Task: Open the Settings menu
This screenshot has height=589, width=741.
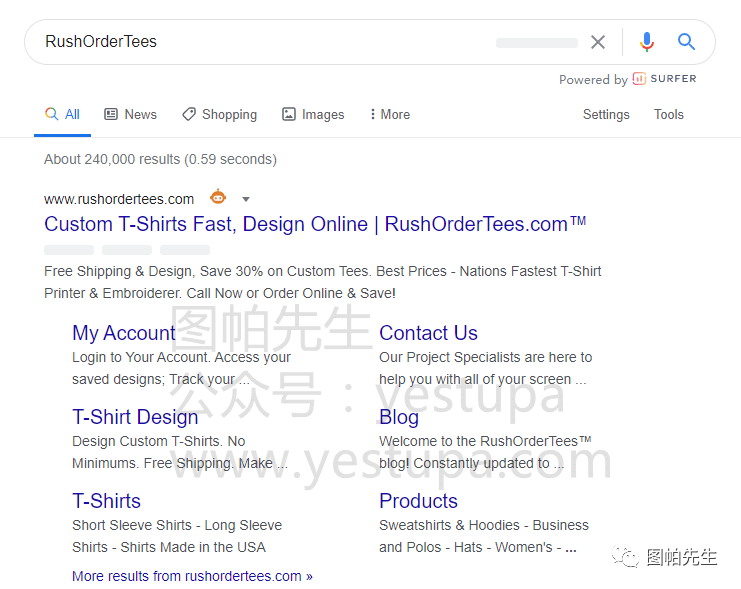Action: click(606, 115)
